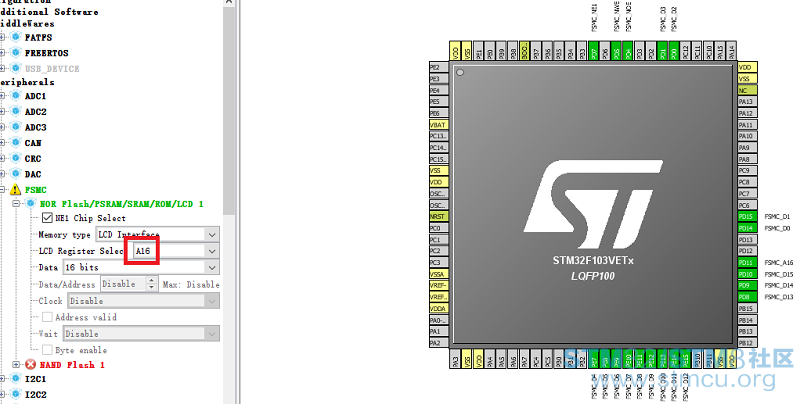Screen dimensions: 800x404
Task: Click the PE2 pin on the chip
Action: click(439, 67)
